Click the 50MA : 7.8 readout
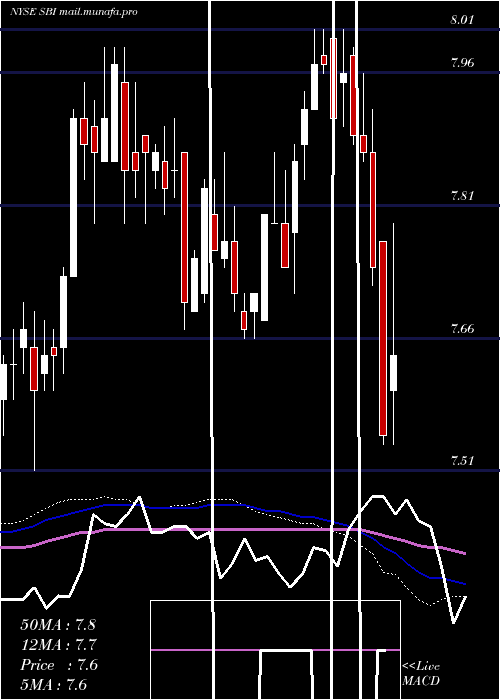The width and height of the screenshot is (500, 700). tap(58, 624)
